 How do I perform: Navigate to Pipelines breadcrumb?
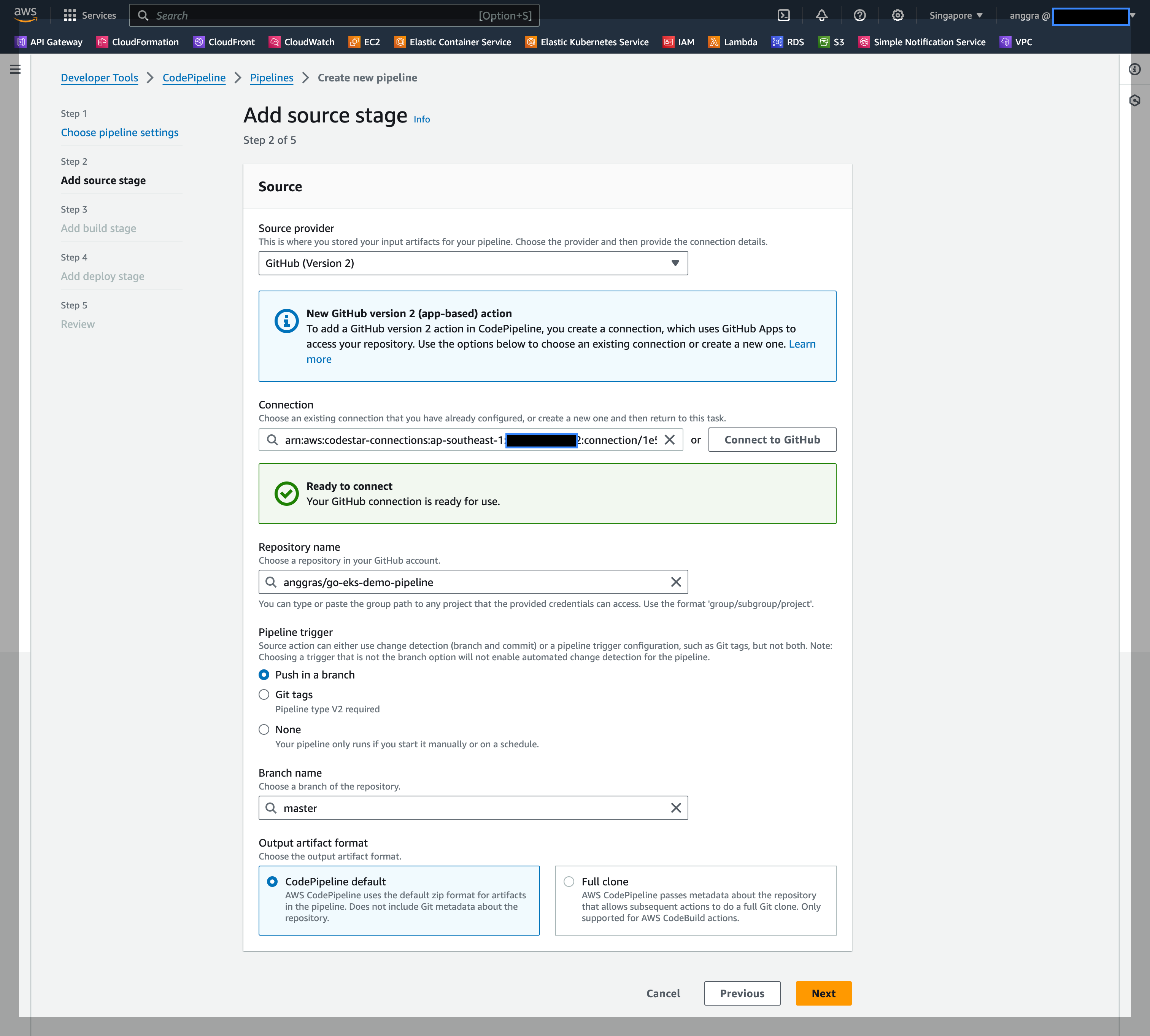pos(272,78)
